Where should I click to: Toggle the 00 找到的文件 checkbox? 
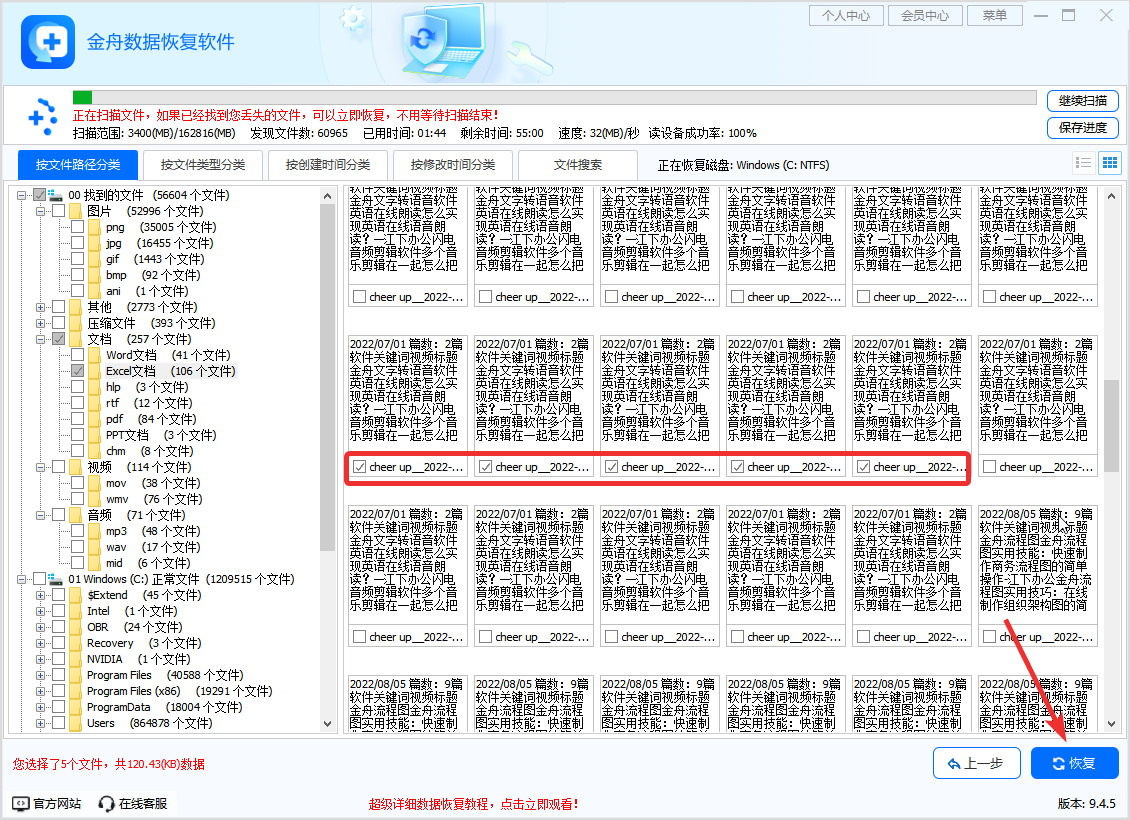40,195
